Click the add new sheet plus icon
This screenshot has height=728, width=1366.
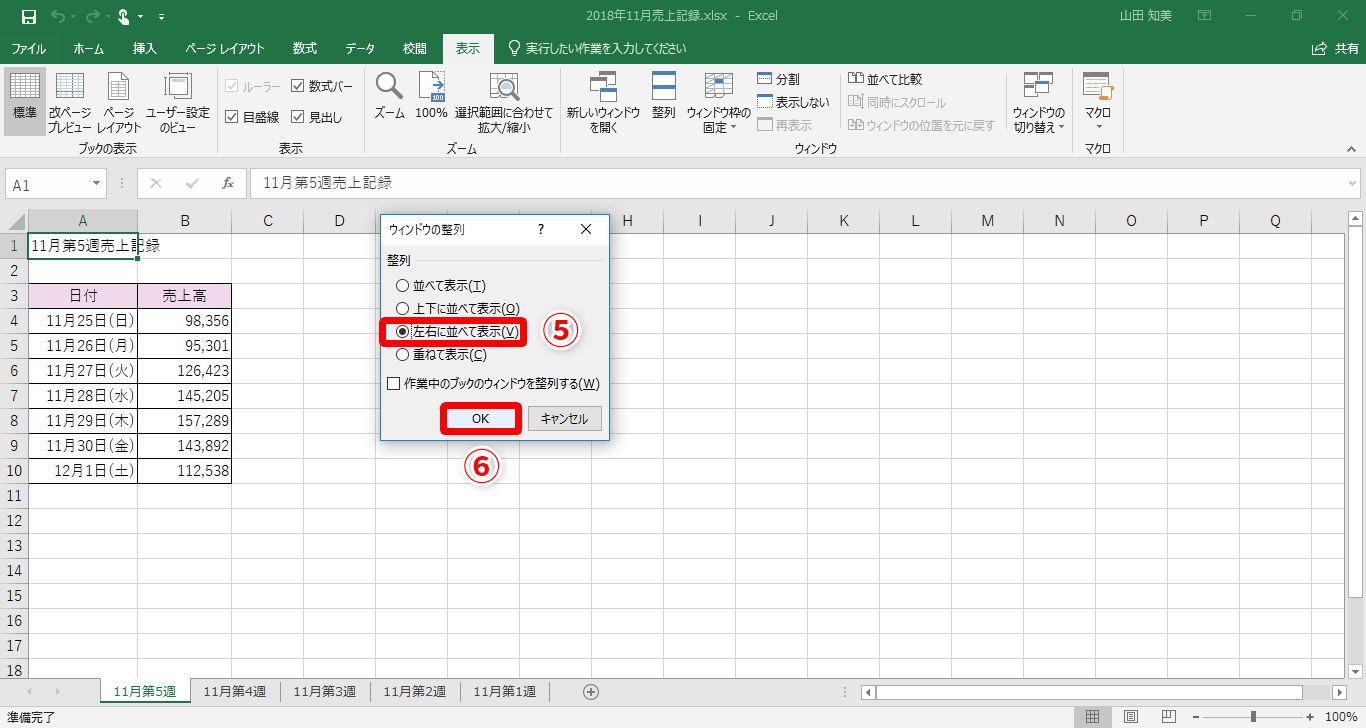[591, 691]
